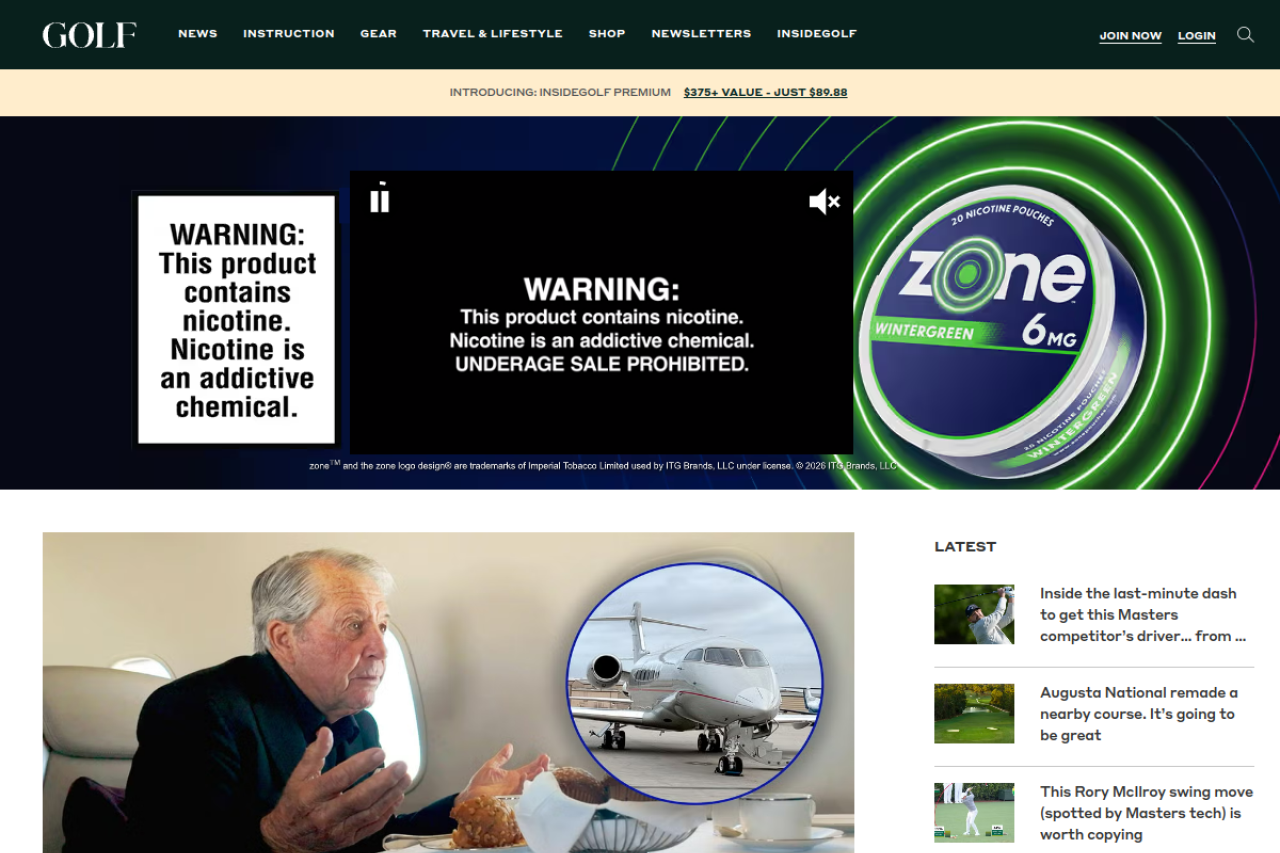Unmute the ad video speaker icon

824,202
